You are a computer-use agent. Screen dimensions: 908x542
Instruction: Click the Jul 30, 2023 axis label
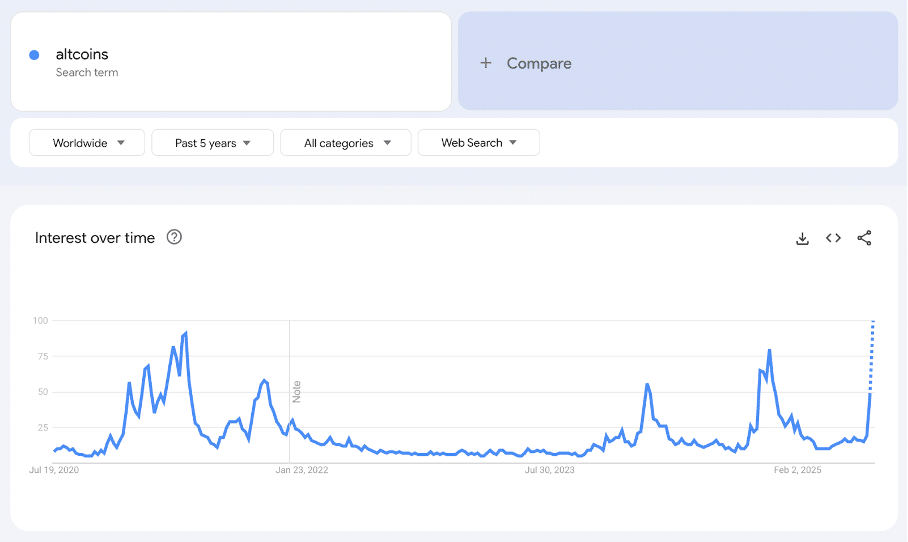click(x=550, y=469)
